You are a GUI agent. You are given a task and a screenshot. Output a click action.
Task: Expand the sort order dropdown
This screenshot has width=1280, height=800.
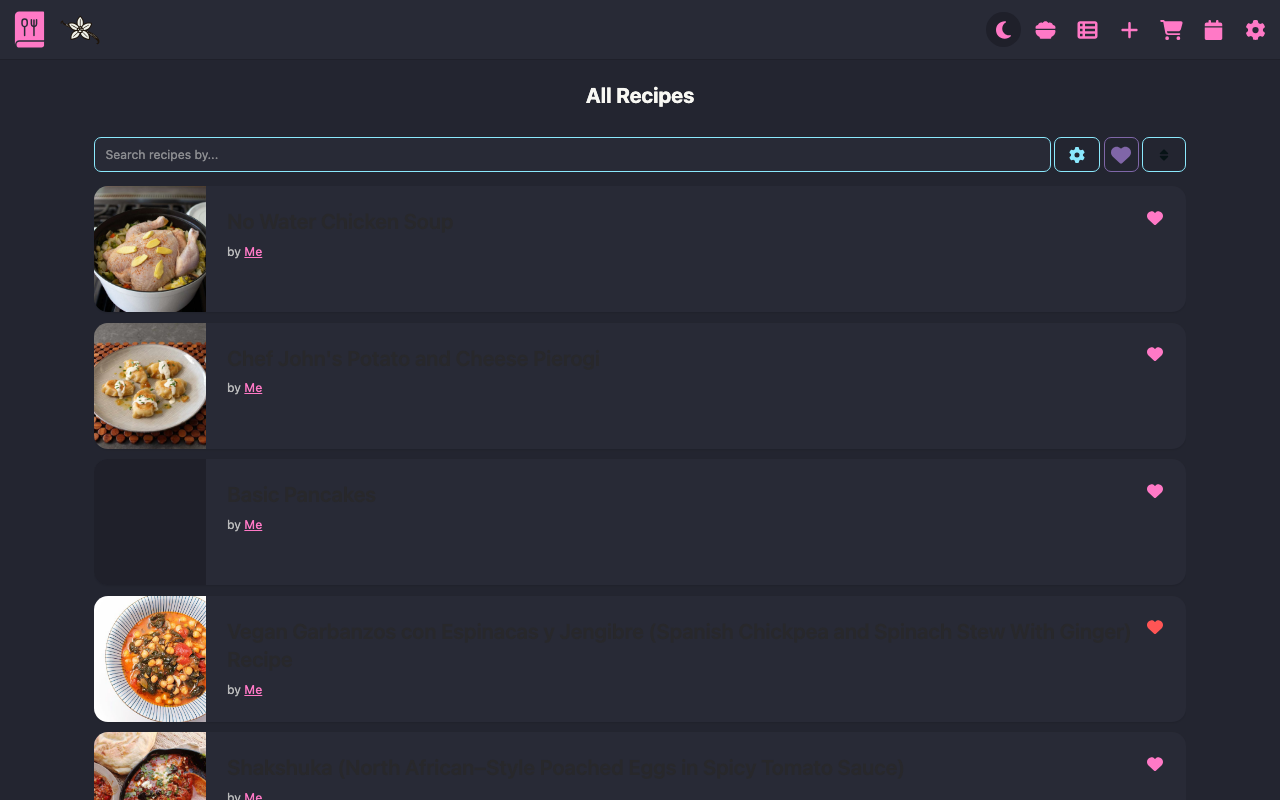point(1164,155)
